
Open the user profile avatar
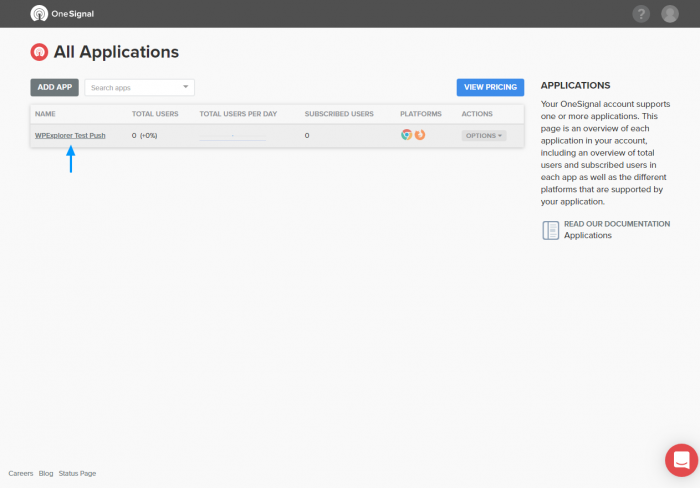tap(669, 14)
